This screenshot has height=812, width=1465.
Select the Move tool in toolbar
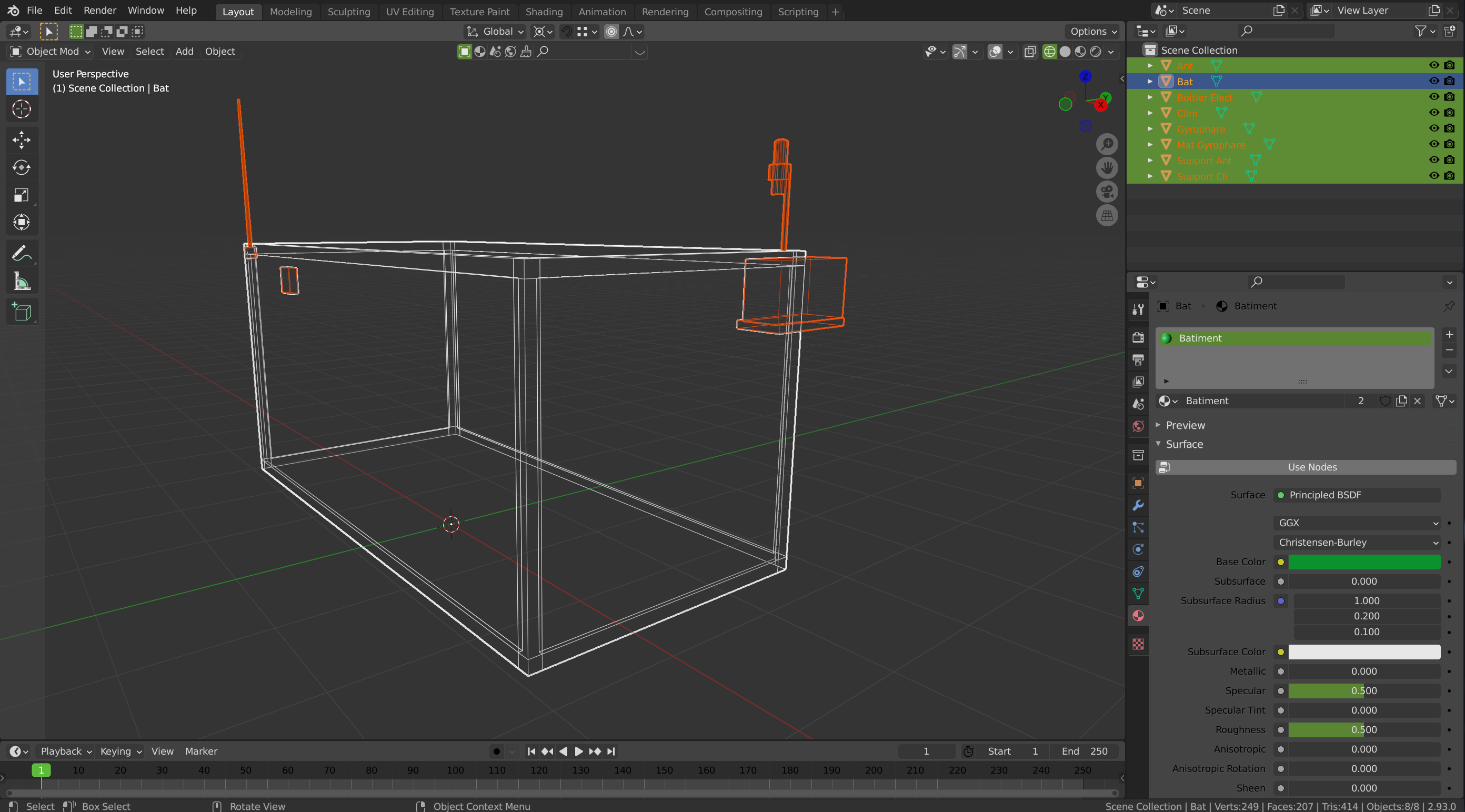[22, 140]
